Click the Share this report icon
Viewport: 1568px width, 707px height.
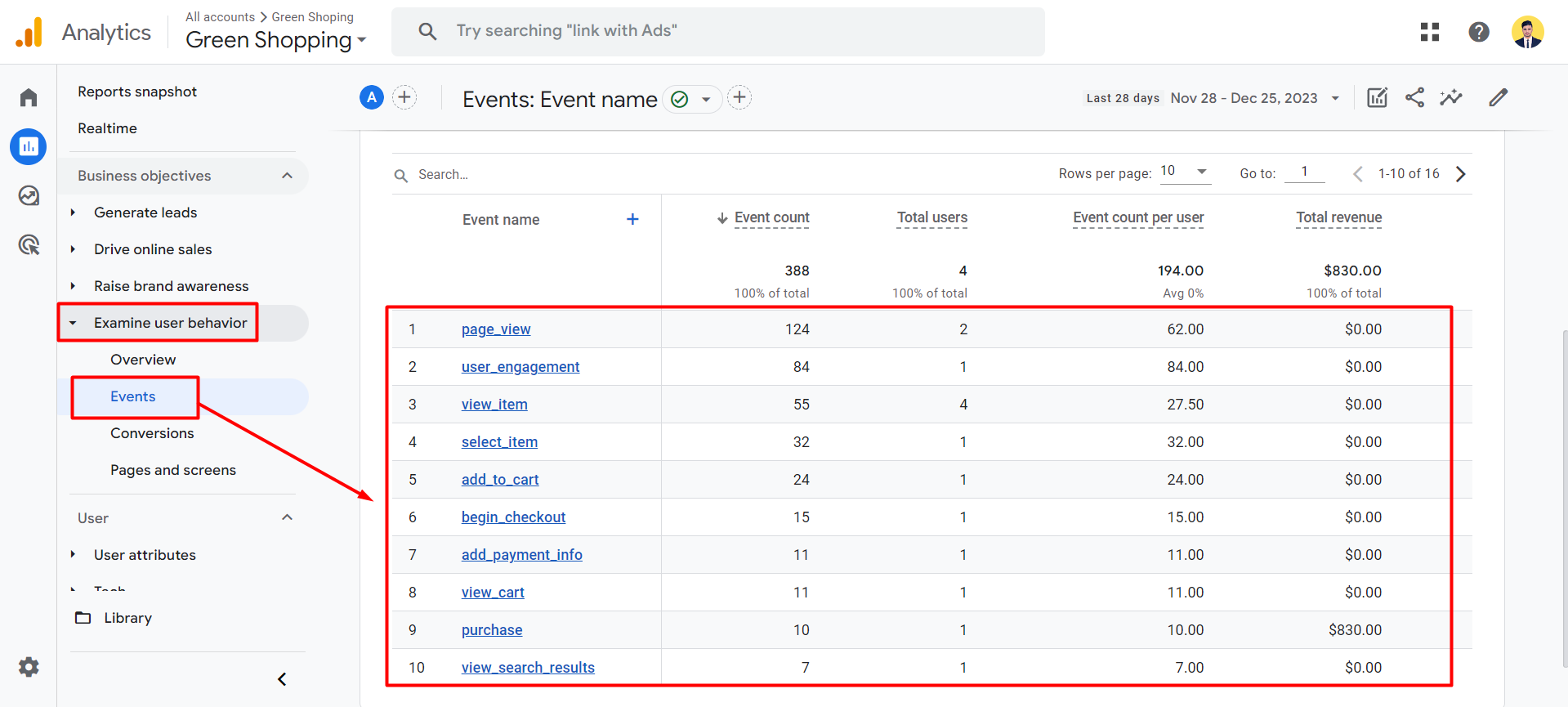pyautogui.click(x=1414, y=98)
